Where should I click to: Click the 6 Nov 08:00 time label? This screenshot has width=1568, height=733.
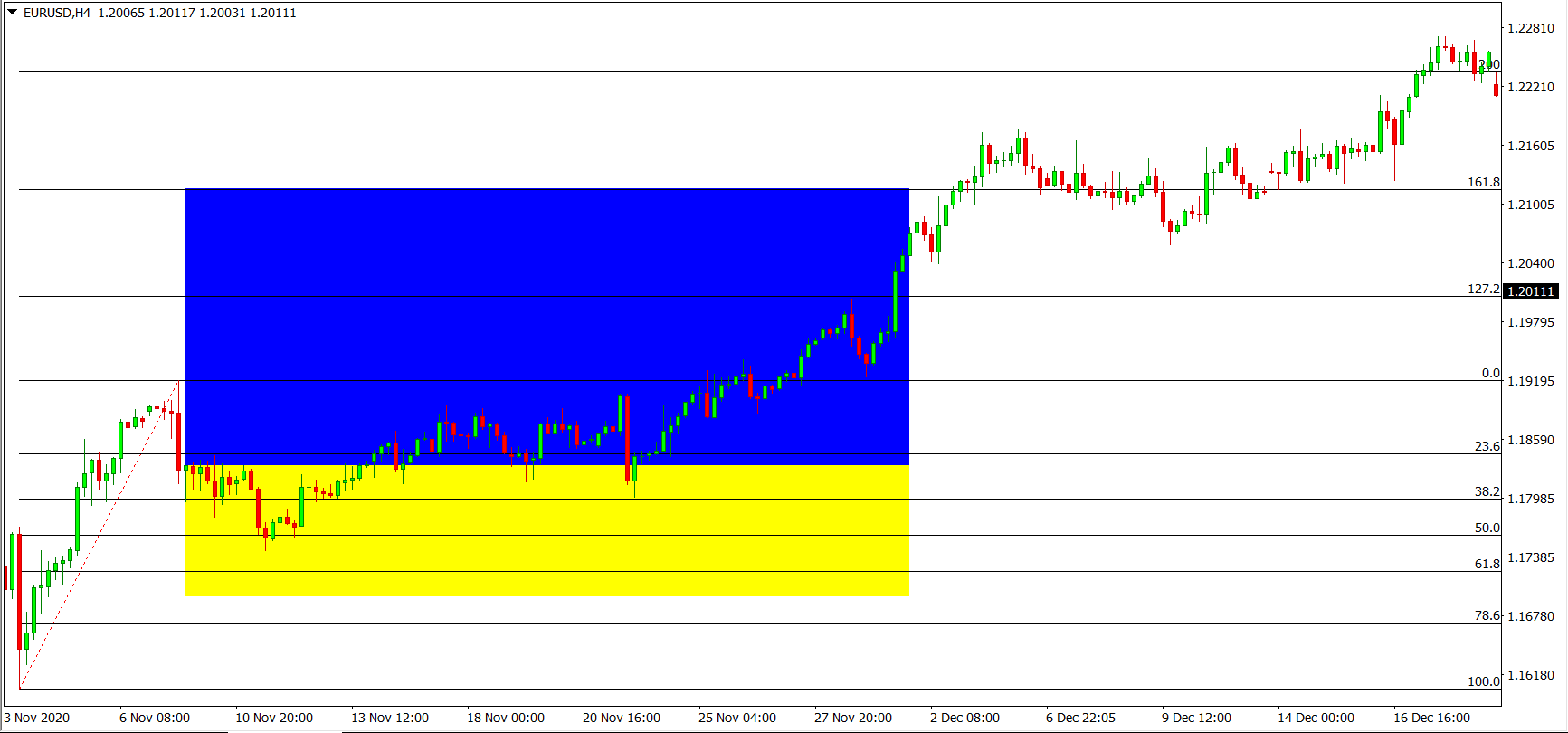coord(155,718)
